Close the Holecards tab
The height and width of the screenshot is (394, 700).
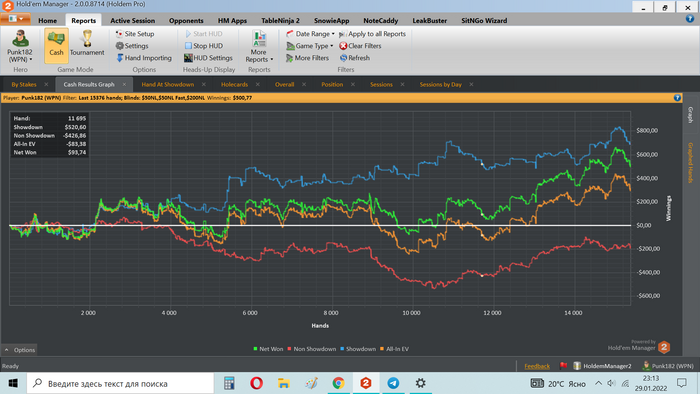(258, 84)
